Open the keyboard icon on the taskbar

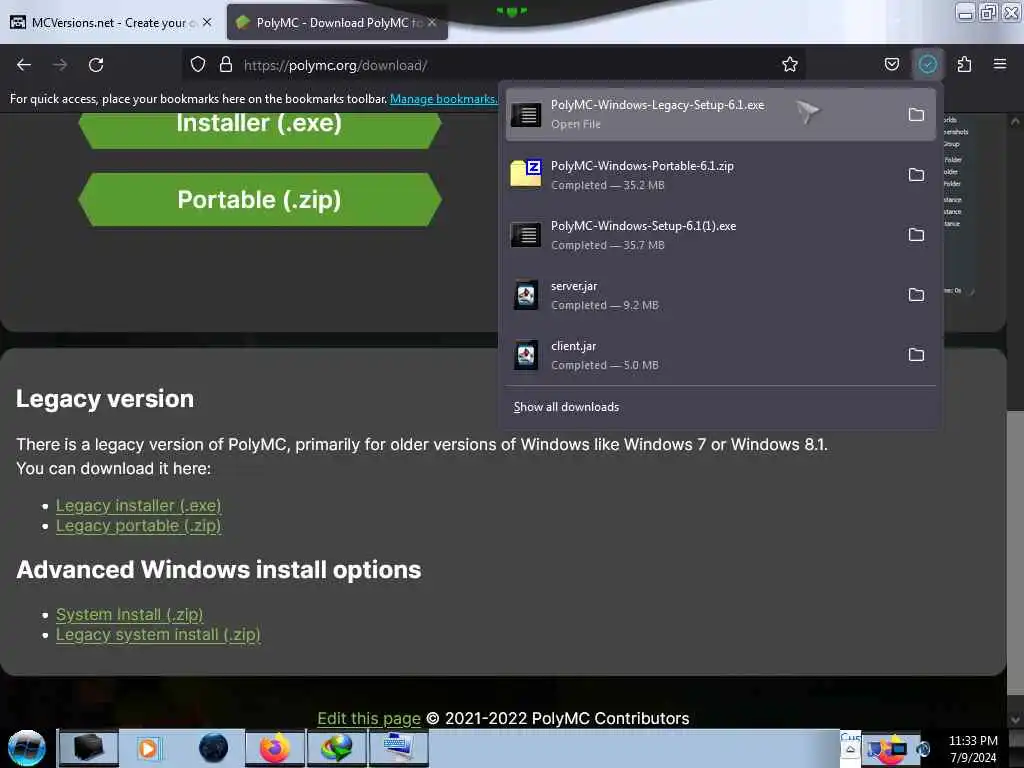point(398,748)
